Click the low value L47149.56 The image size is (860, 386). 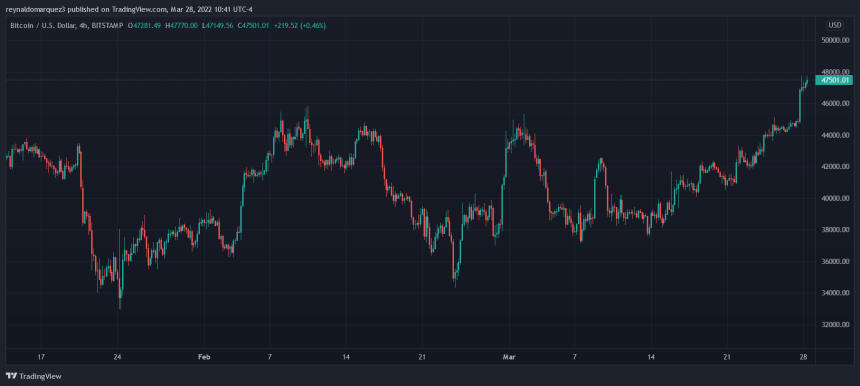[x=218, y=26]
